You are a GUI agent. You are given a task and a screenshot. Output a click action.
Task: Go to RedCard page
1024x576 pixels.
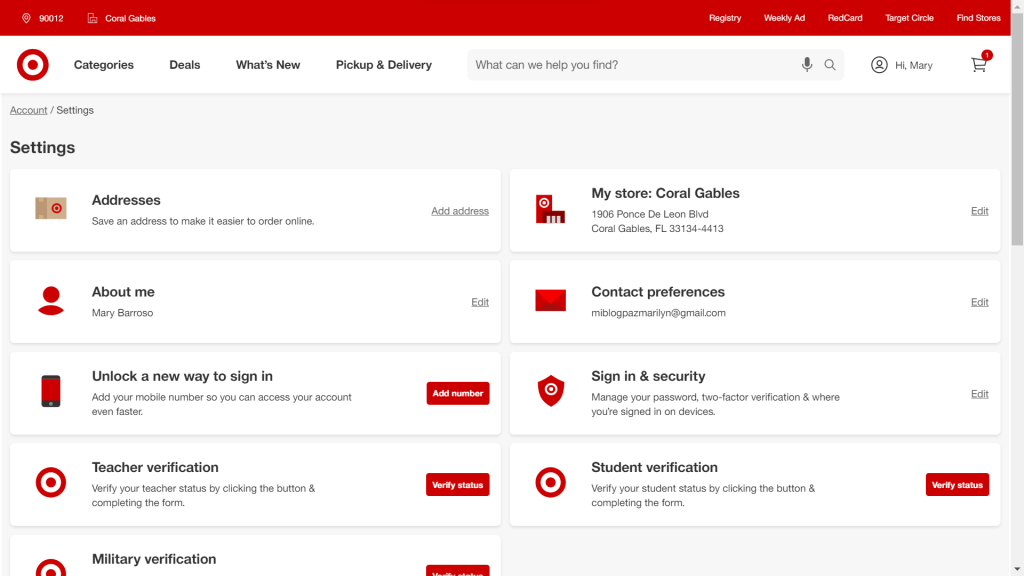tap(845, 18)
